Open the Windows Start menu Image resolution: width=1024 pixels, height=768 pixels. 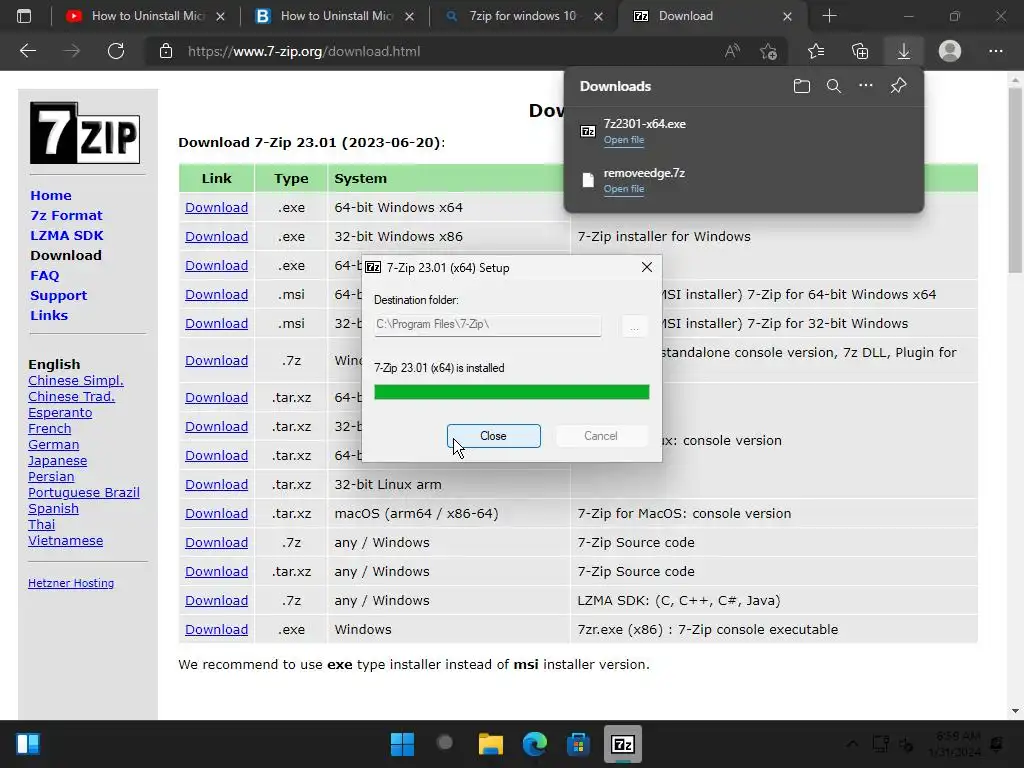[x=402, y=744]
